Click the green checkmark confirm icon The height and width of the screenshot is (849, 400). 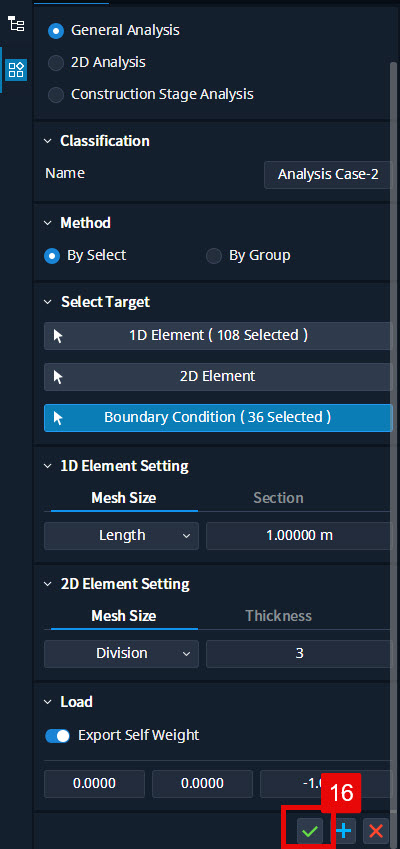click(310, 831)
